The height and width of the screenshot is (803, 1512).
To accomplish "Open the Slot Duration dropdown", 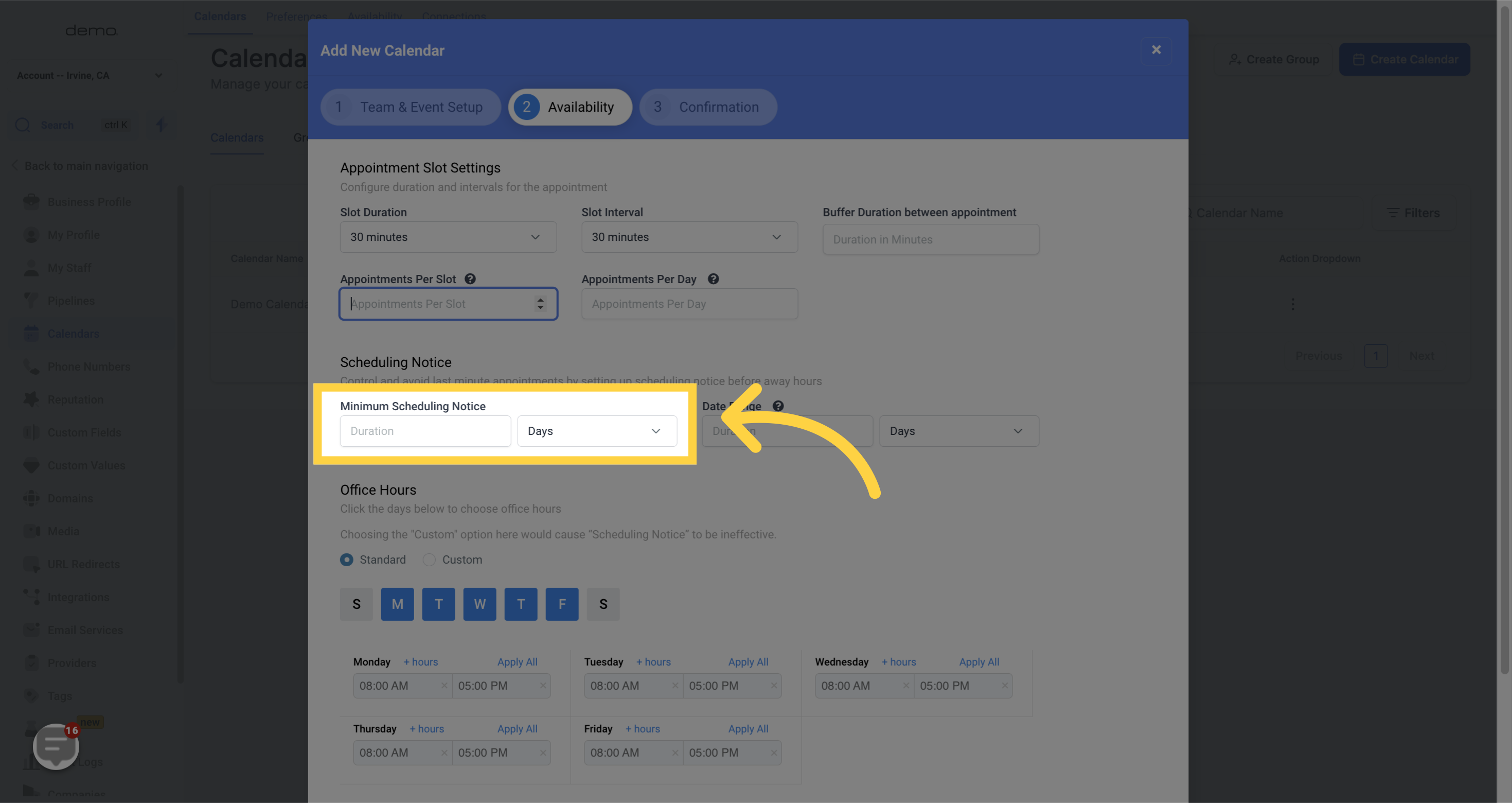I will [448, 237].
